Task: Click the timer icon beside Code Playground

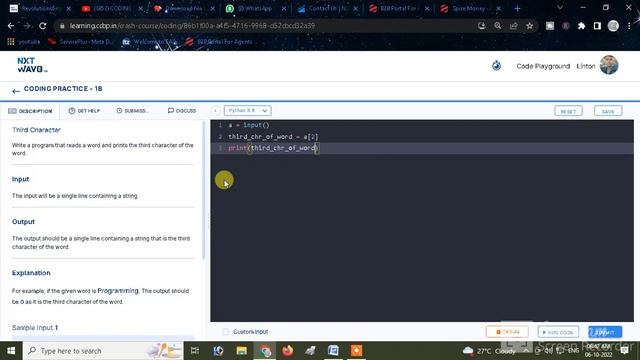Action: click(496, 65)
